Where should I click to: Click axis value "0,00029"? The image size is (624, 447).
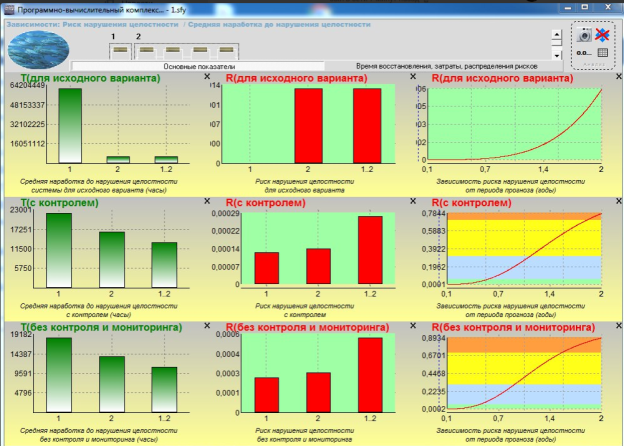click(225, 214)
